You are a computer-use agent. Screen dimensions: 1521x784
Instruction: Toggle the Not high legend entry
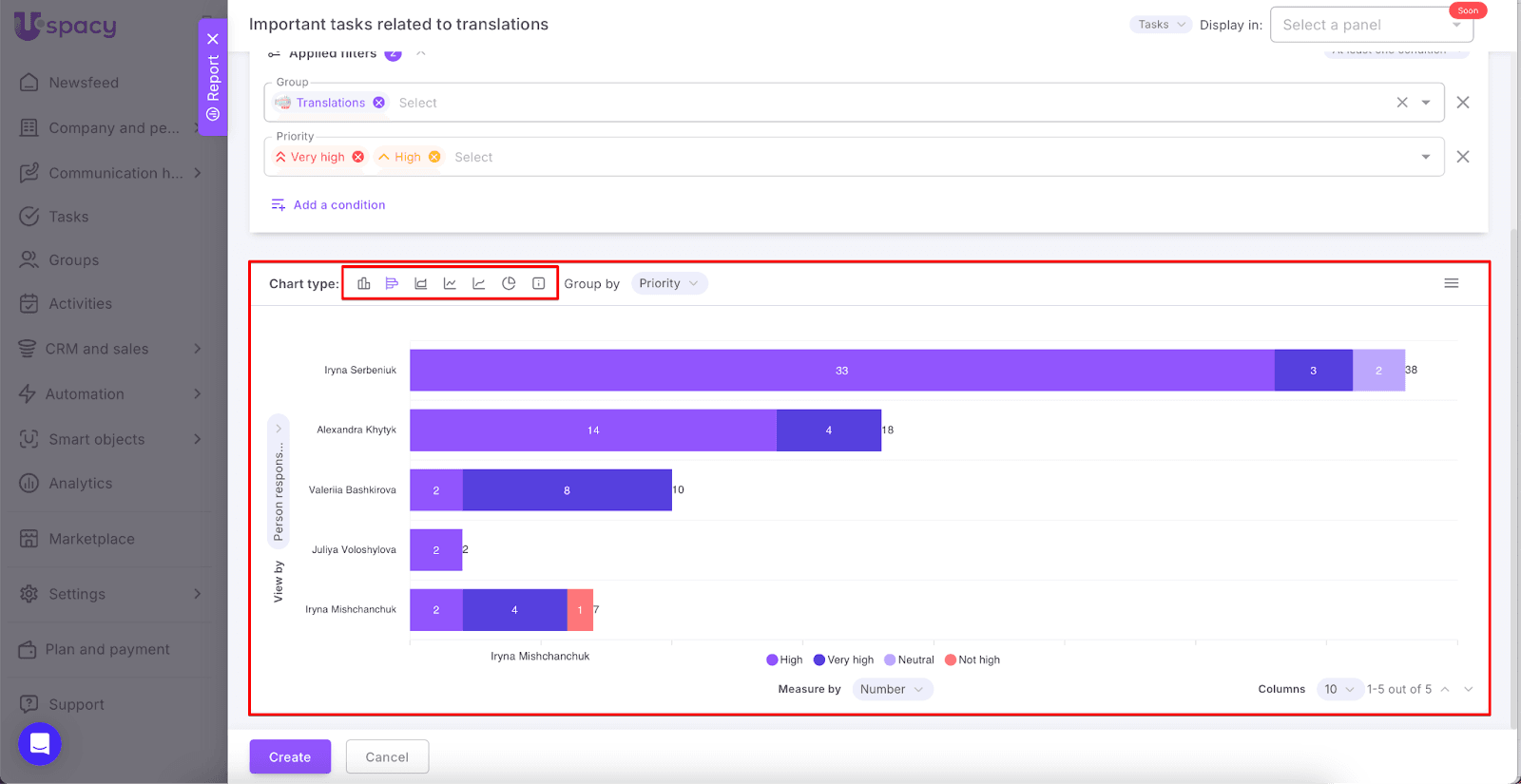pos(972,660)
